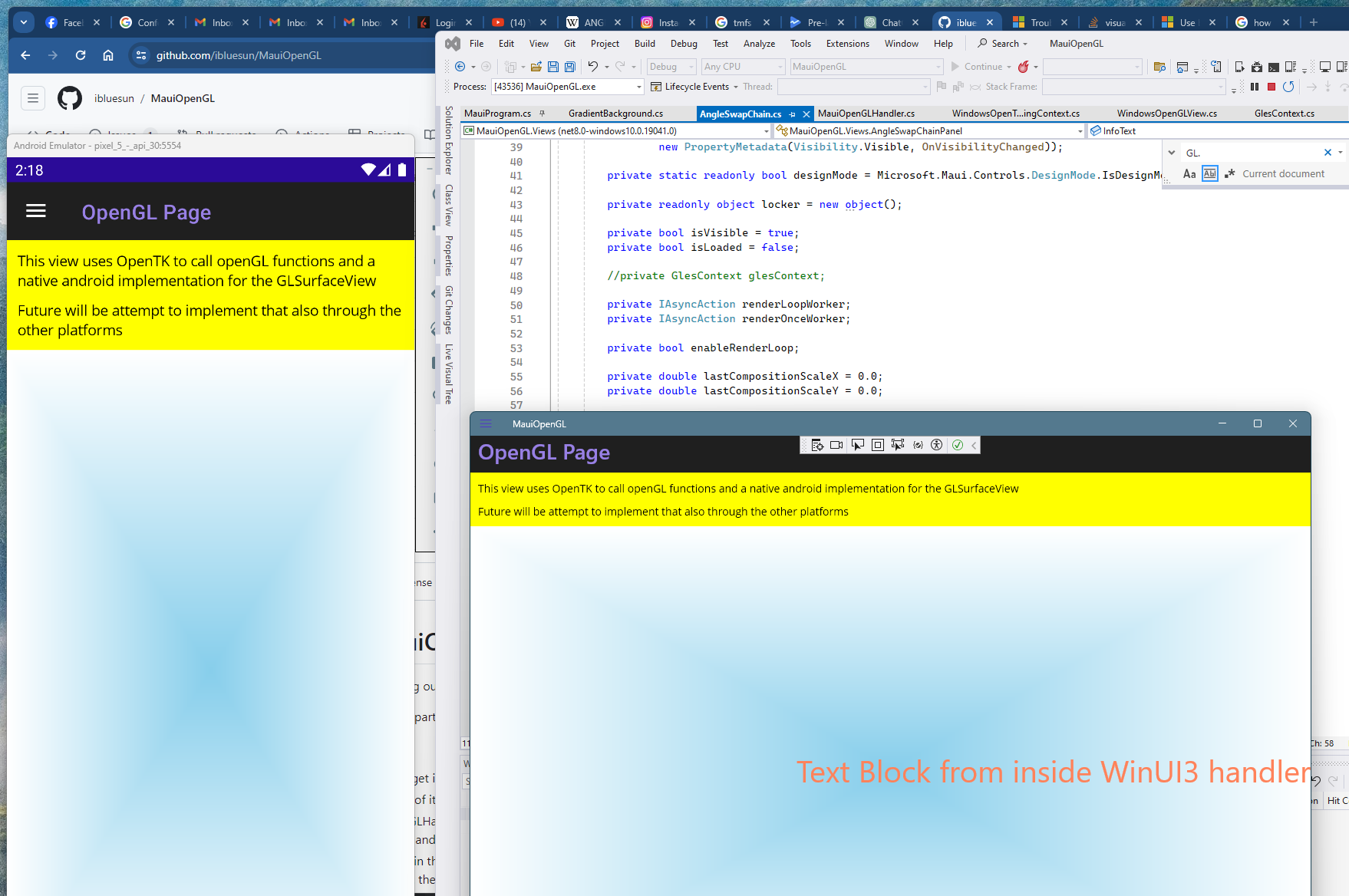Toggle the accessibility checker in the in-app toolbar
The image size is (1349, 896).
point(937,445)
